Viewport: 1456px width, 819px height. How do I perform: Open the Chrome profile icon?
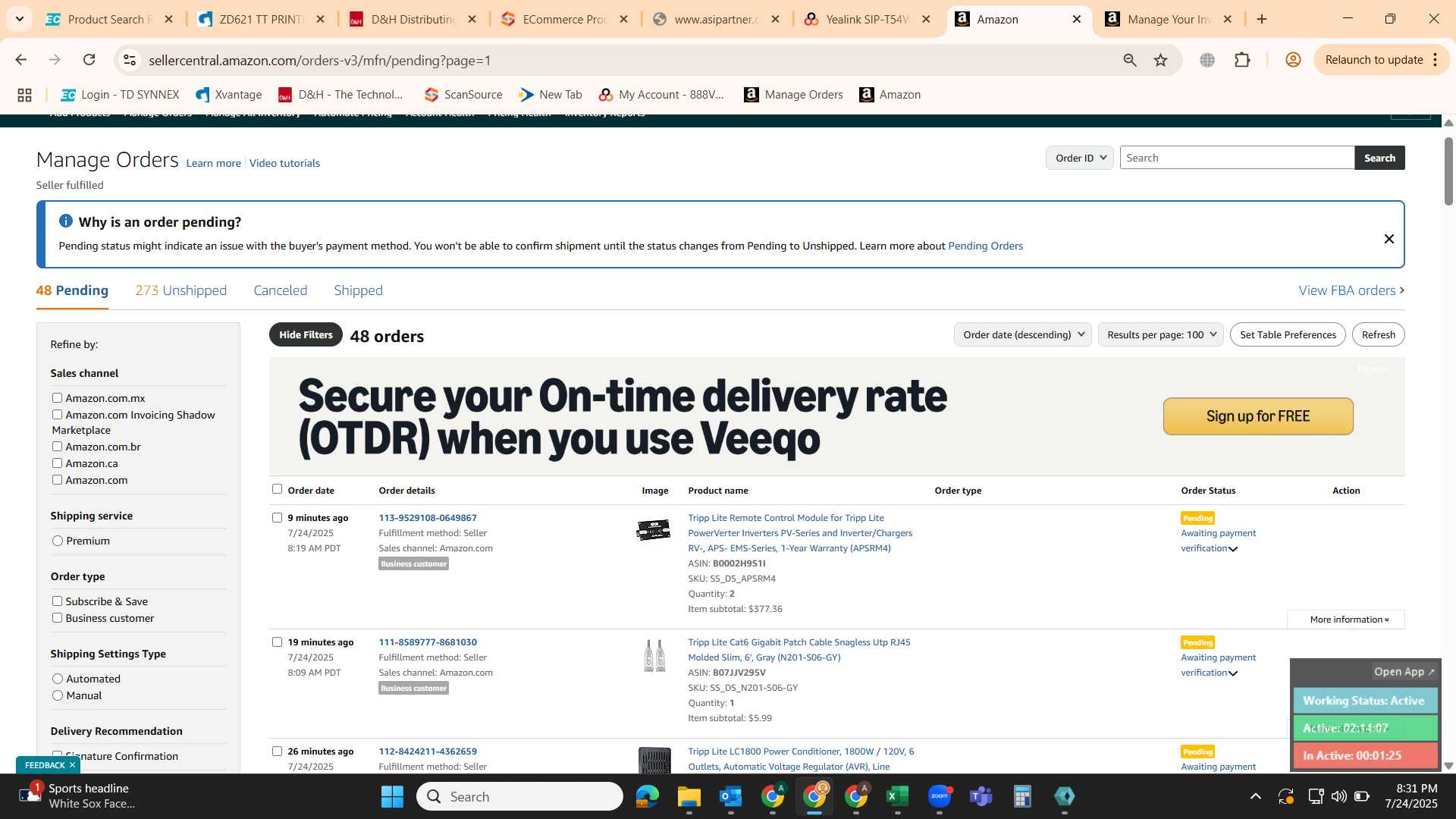1293,60
